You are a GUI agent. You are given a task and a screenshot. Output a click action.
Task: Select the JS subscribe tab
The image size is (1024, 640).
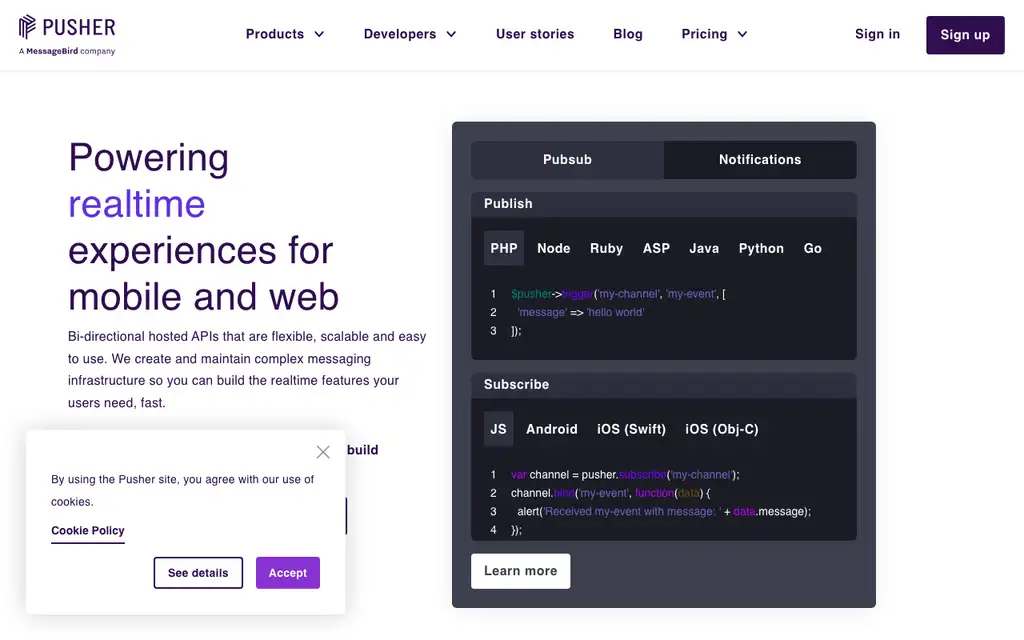click(x=498, y=429)
